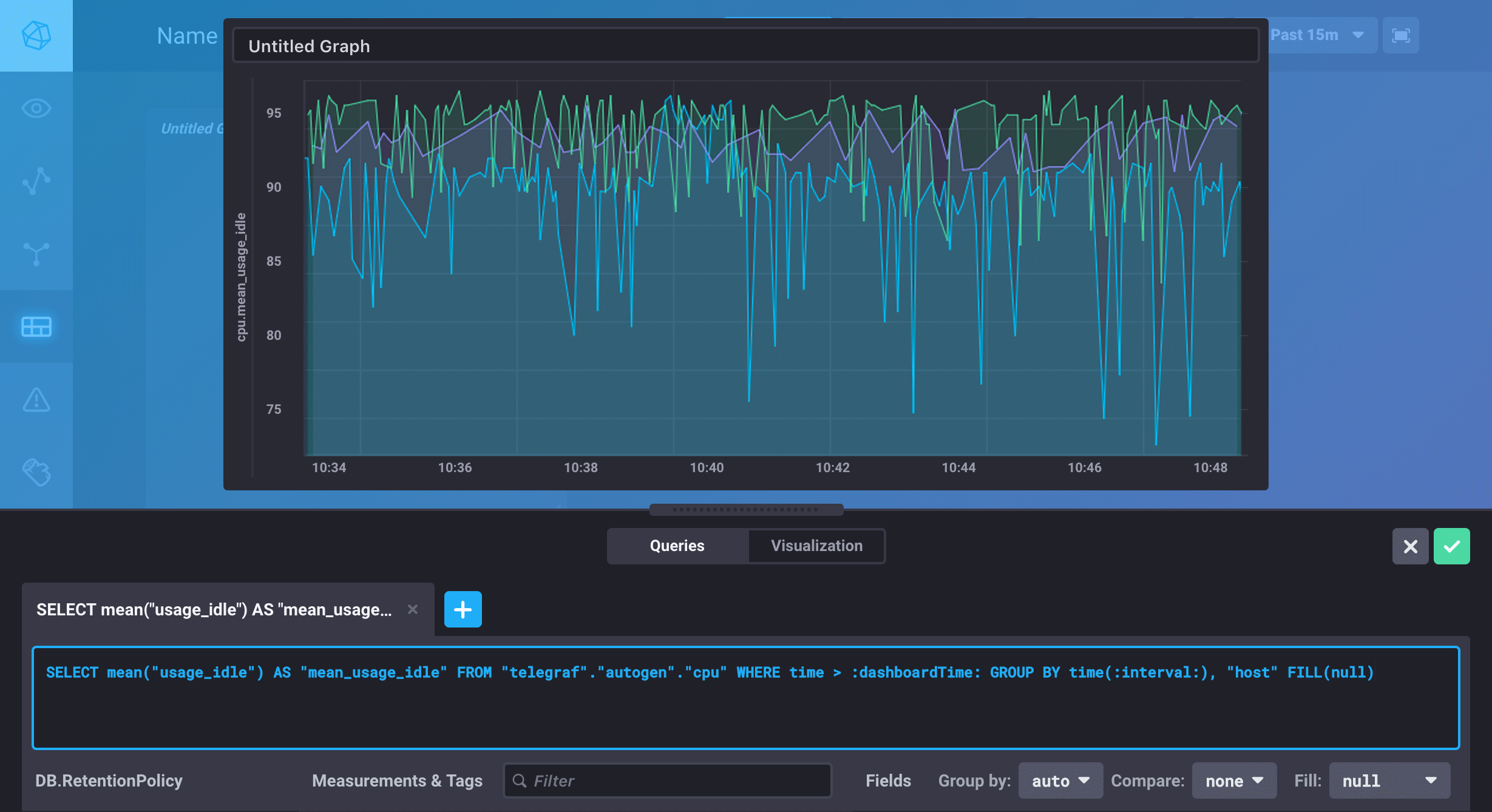Open the Compare none dropdown

point(1233,780)
